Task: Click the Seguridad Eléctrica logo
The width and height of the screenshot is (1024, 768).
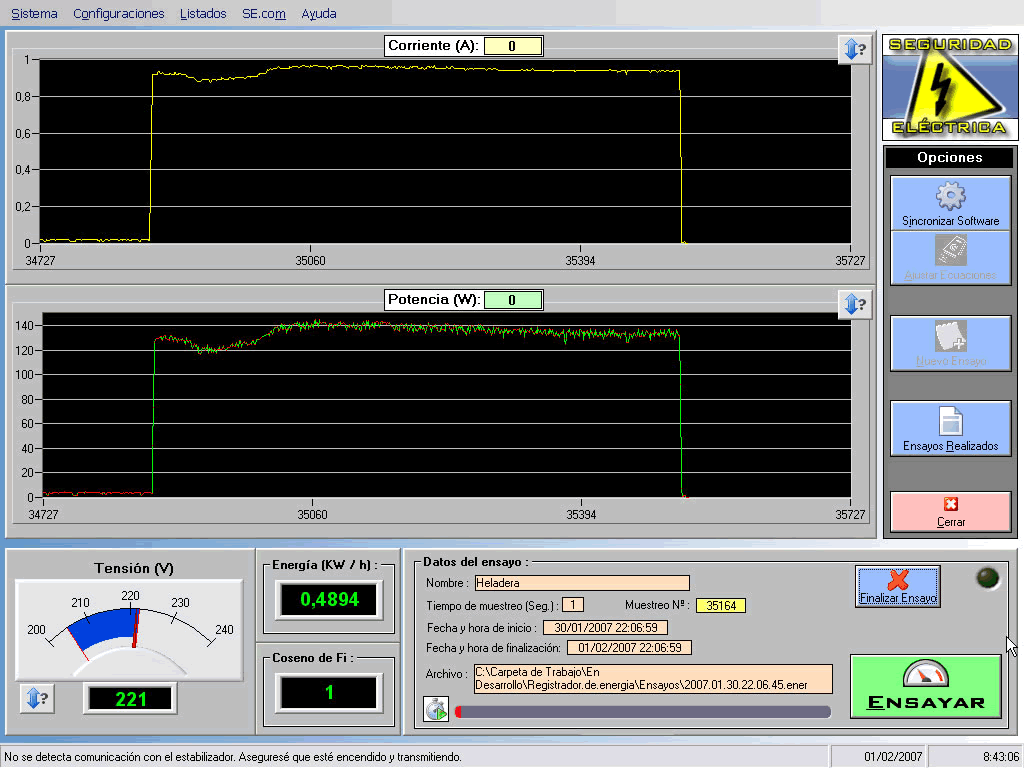Action: (948, 87)
